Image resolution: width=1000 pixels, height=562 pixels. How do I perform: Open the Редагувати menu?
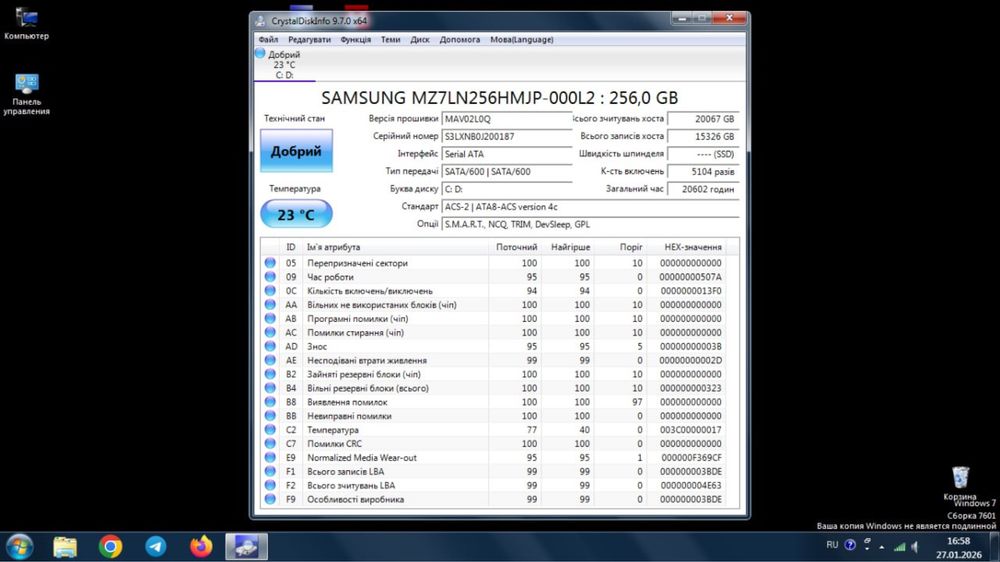[x=309, y=40]
